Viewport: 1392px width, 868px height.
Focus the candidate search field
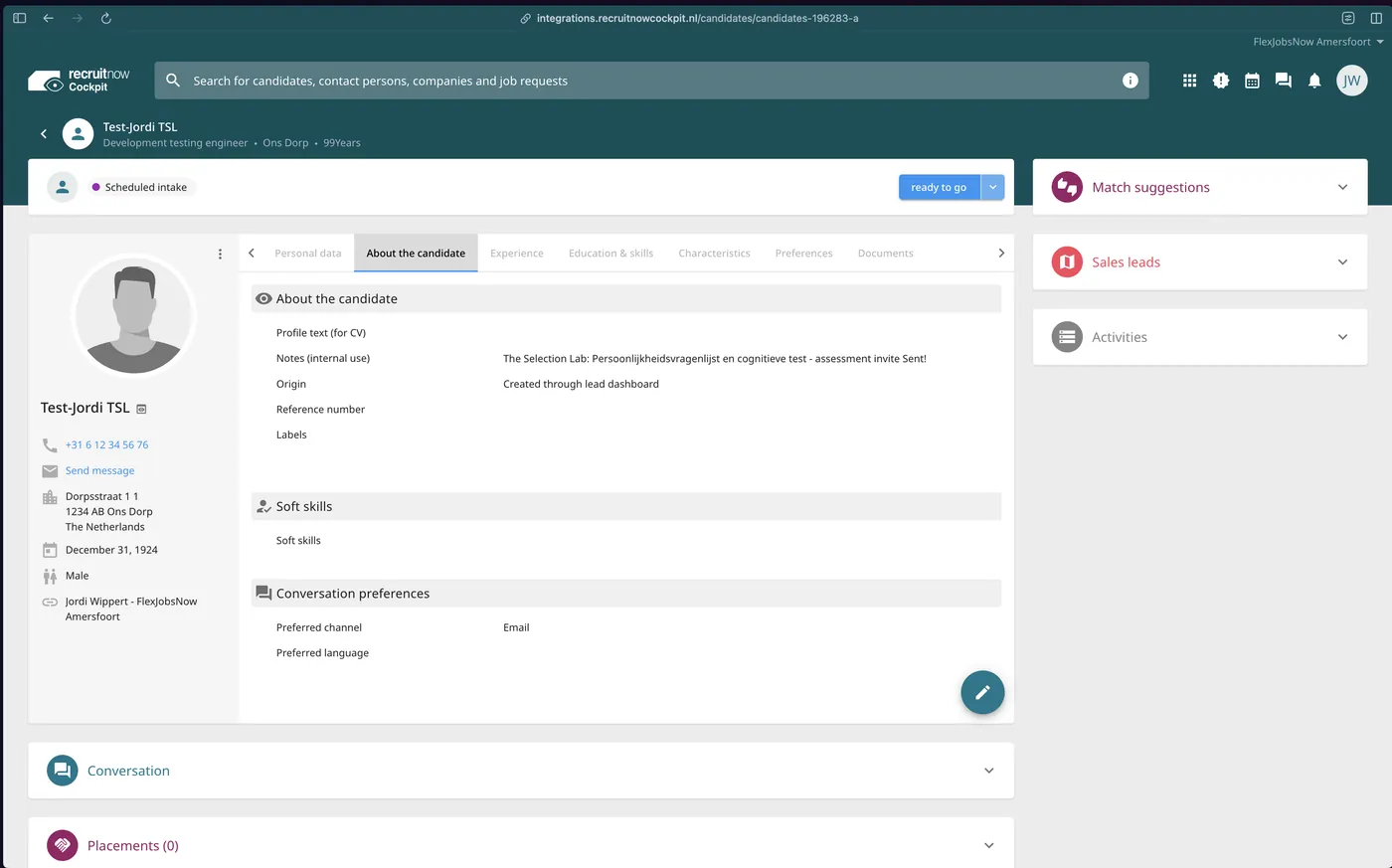651,81
